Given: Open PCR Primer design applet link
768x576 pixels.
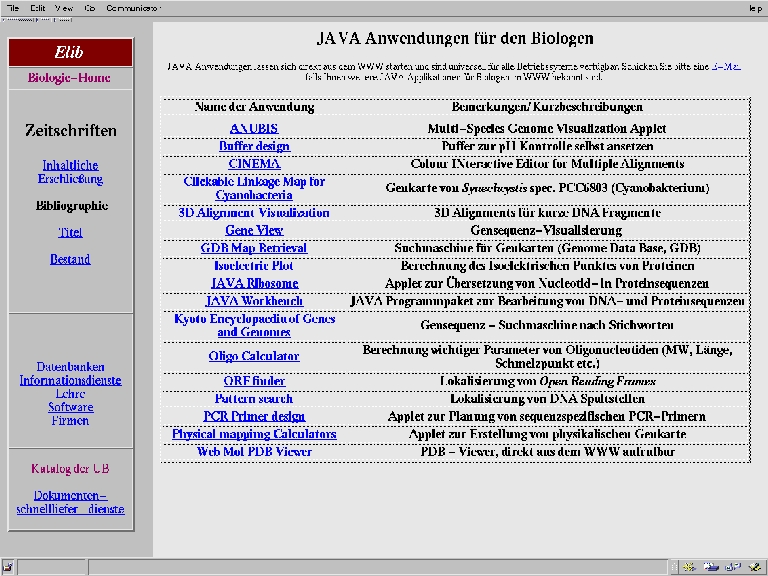Looking at the screenshot, I should [x=254, y=416].
